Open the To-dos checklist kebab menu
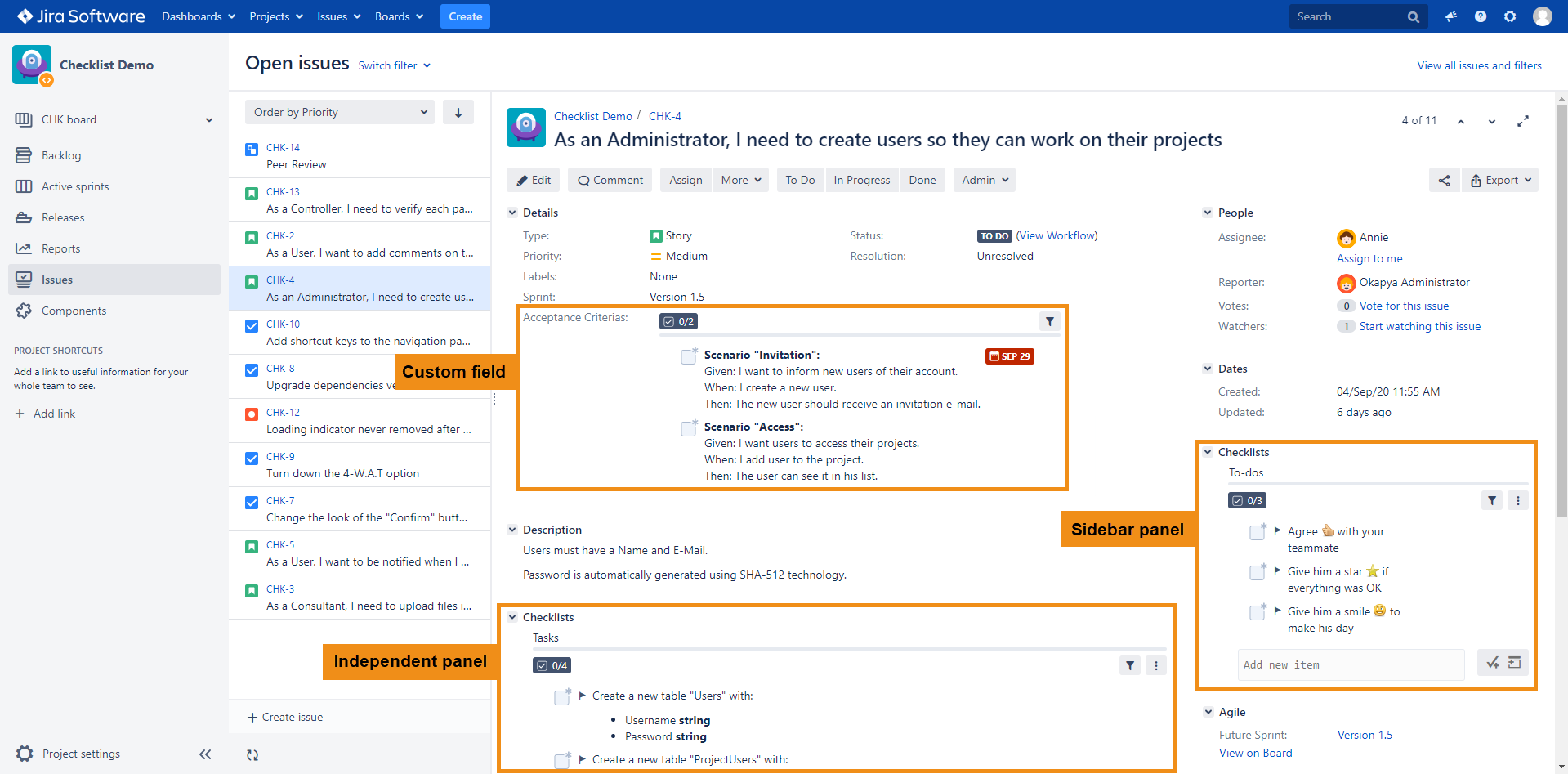This screenshot has width=1568, height=774. (x=1518, y=499)
